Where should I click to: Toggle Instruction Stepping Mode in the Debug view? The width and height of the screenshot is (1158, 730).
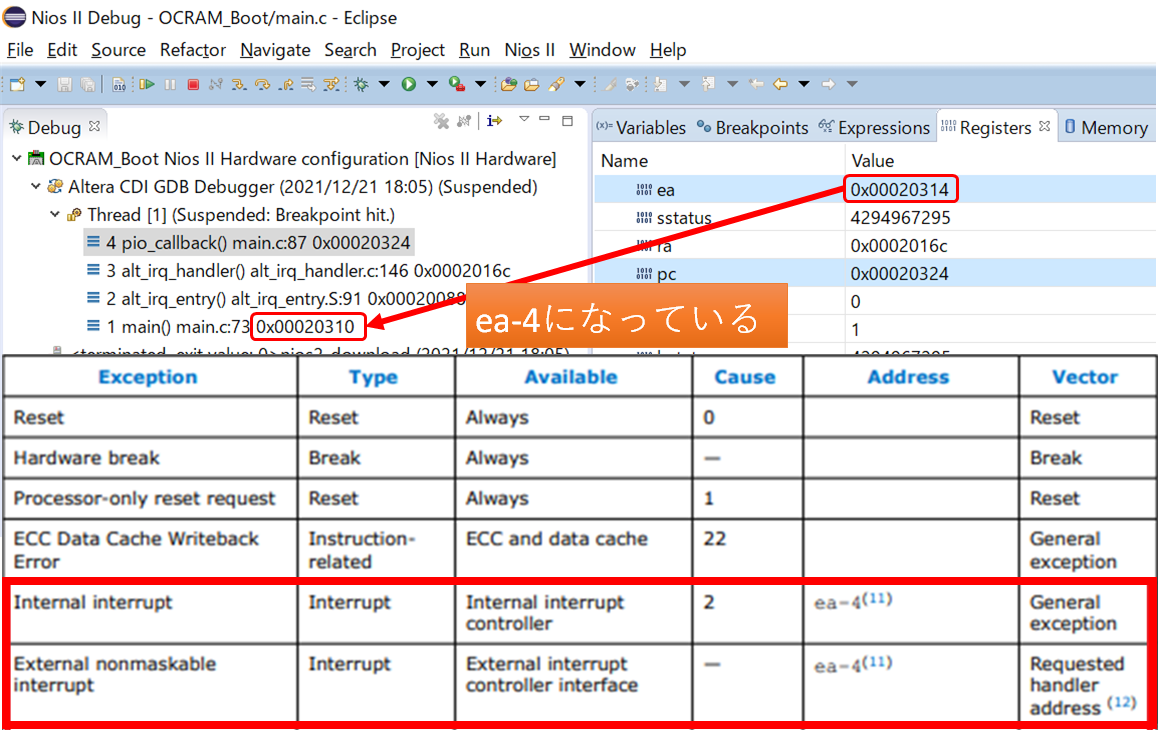pos(494,121)
